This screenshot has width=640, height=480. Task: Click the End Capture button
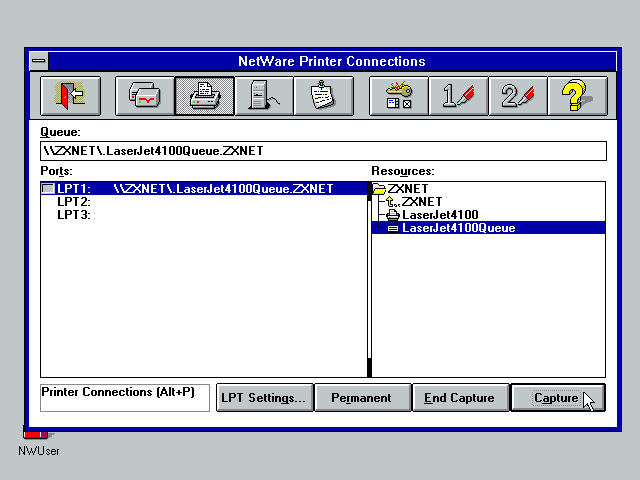(460, 398)
